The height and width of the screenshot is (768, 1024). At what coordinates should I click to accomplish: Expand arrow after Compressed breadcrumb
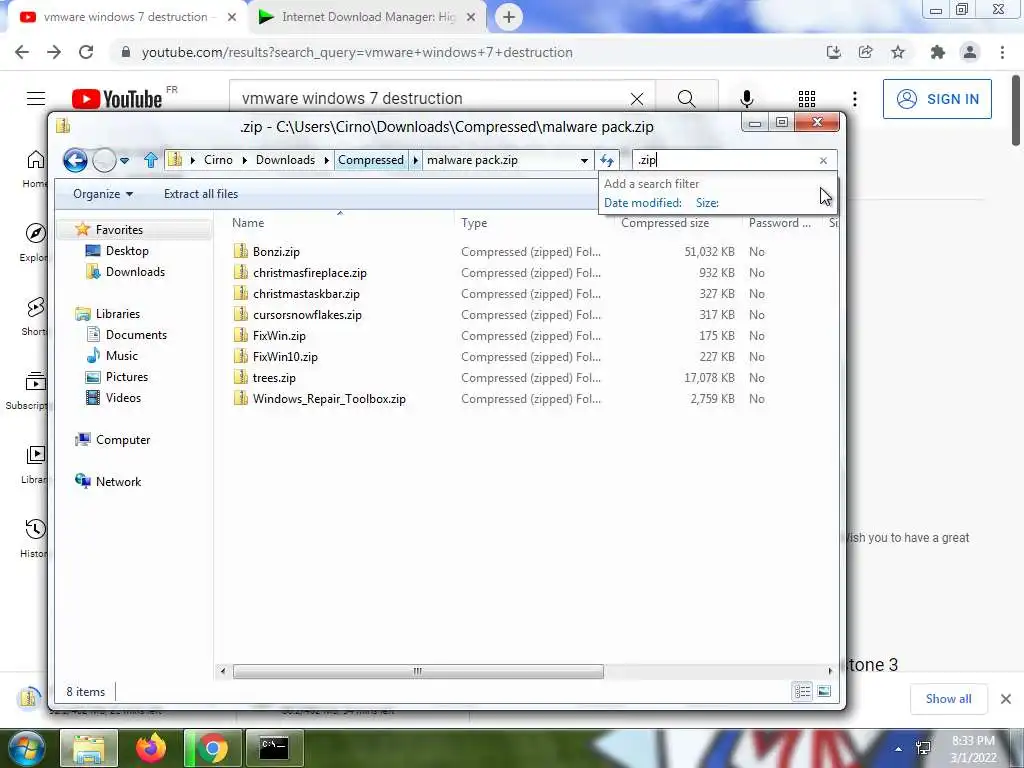pyautogui.click(x=415, y=160)
